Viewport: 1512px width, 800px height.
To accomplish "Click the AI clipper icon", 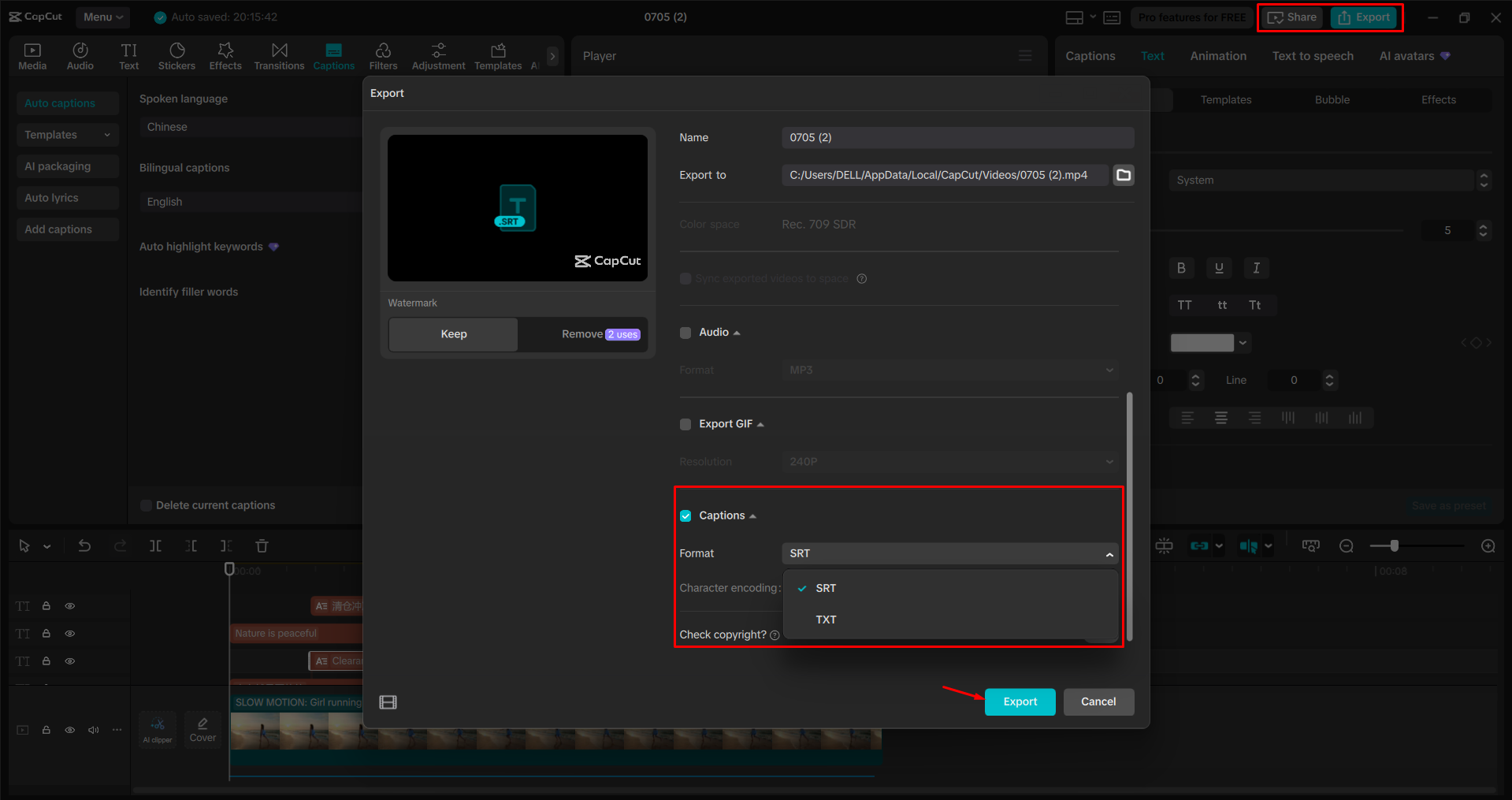I will (x=157, y=729).
